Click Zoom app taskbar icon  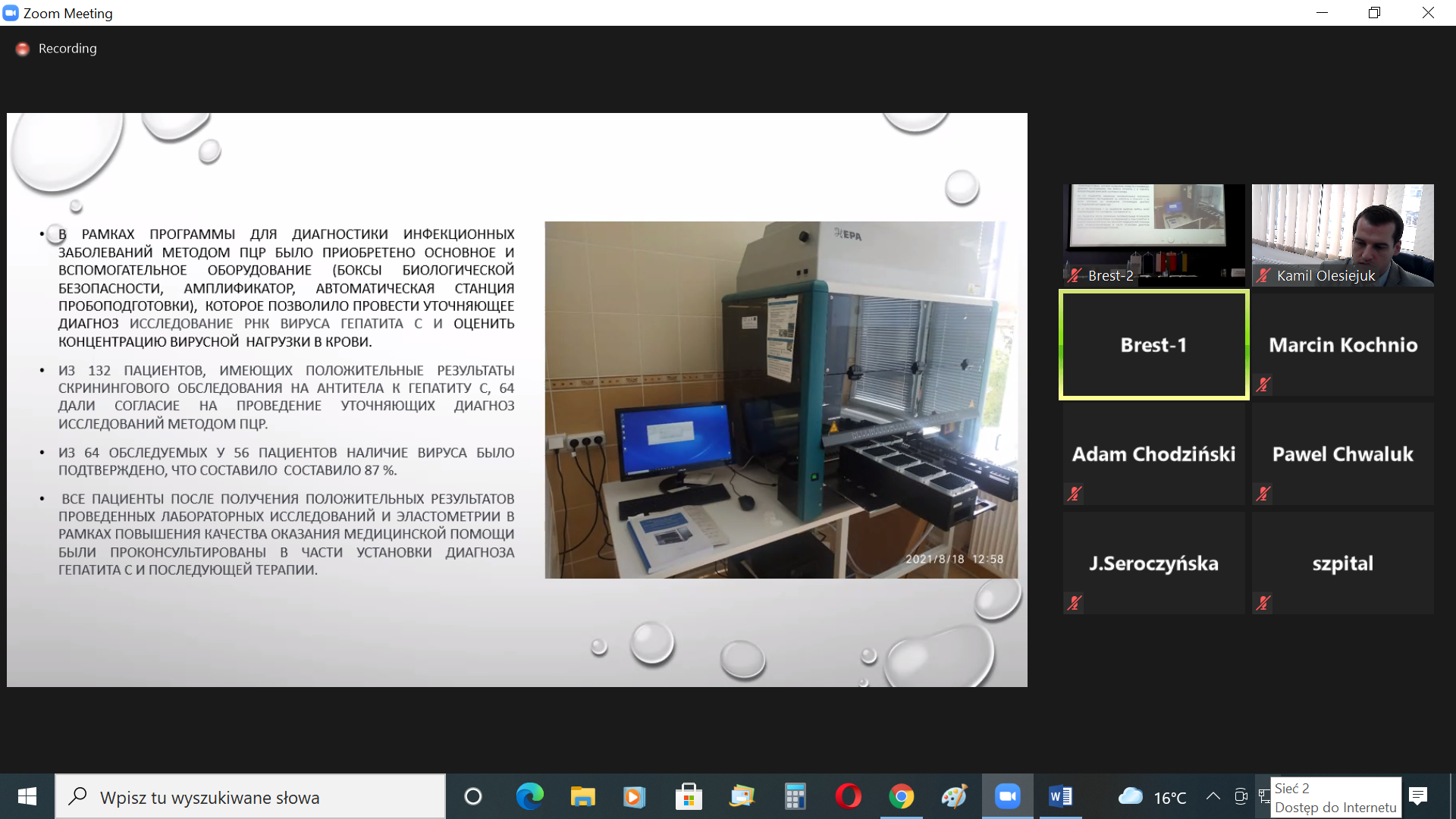pos(1007,796)
